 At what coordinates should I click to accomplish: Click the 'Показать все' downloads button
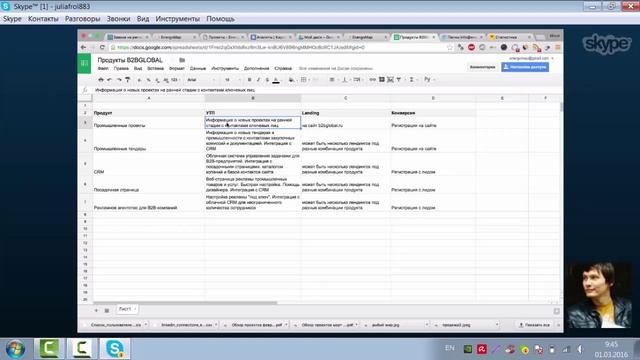point(534,325)
